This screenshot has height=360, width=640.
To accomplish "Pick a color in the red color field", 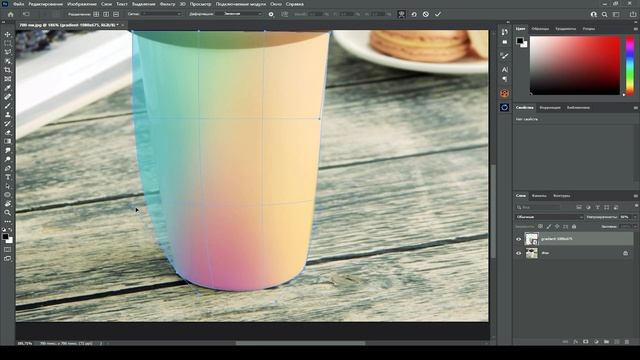I will tap(575, 65).
